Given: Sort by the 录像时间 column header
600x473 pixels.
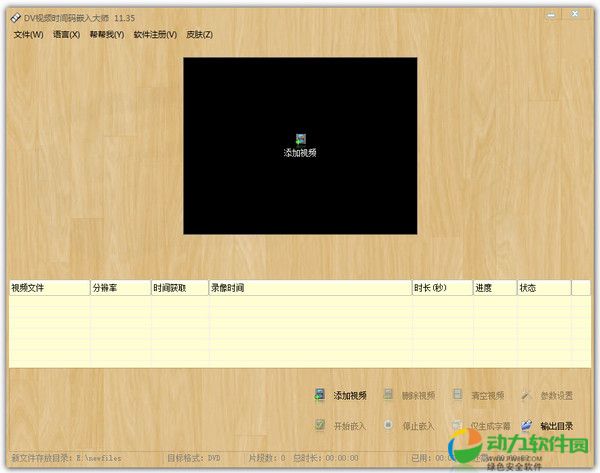Looking at the screenshot, I should pos(309,288).
